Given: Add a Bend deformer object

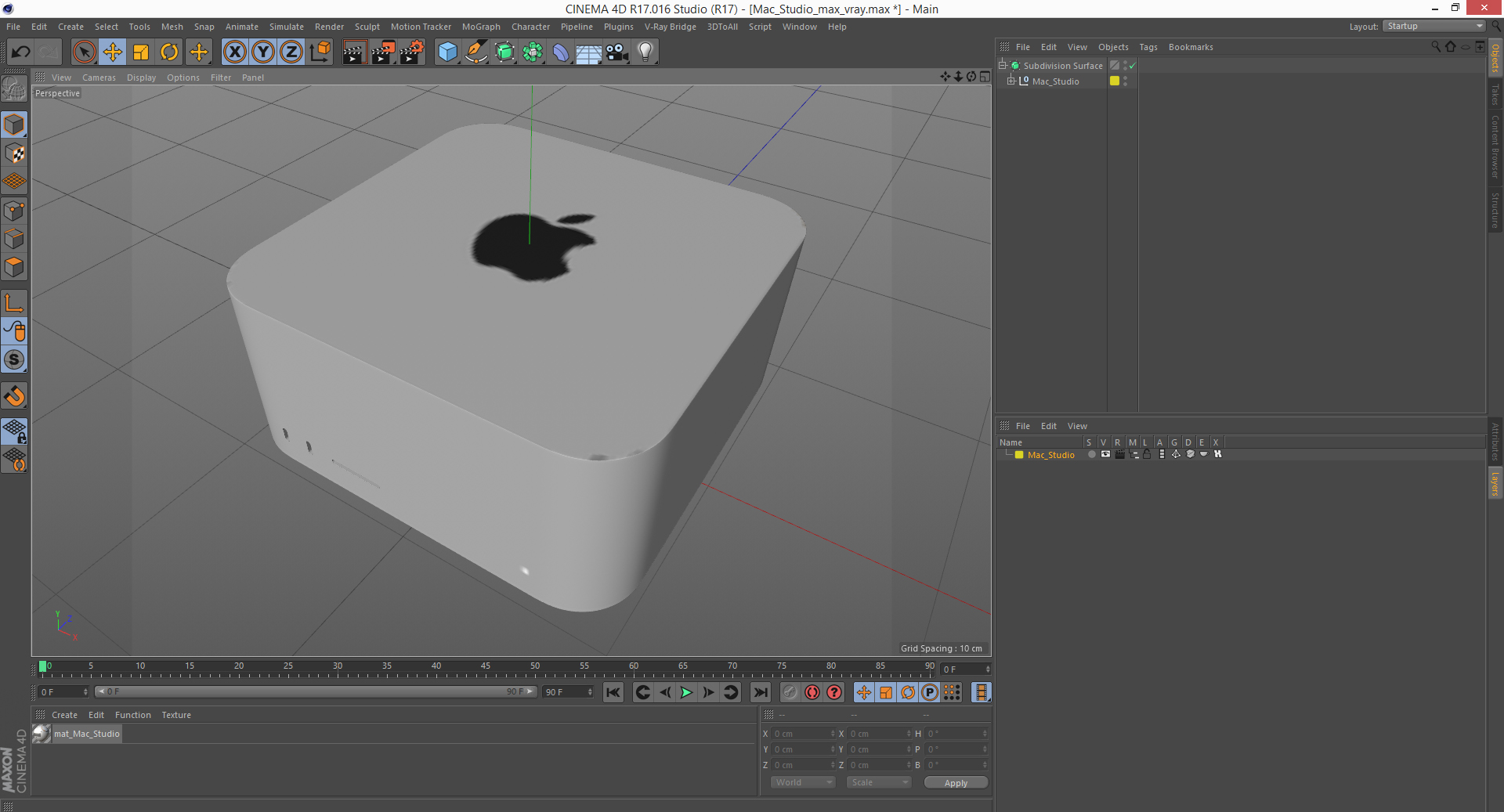Looking at the screenshot, I should [561, 52].
